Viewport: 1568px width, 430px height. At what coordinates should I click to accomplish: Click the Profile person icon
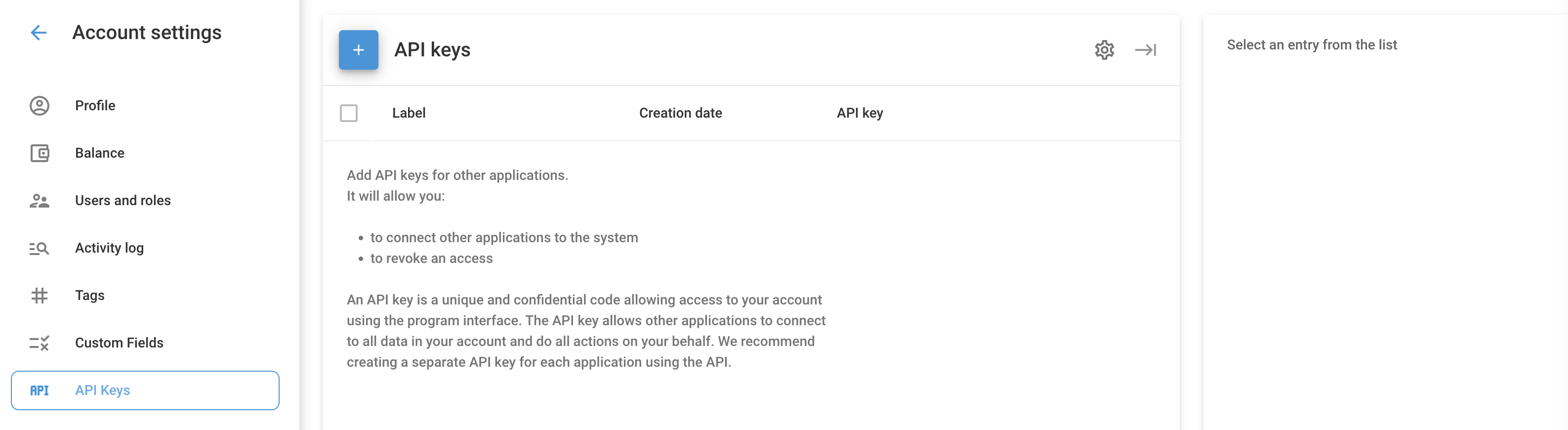point(40,106)
